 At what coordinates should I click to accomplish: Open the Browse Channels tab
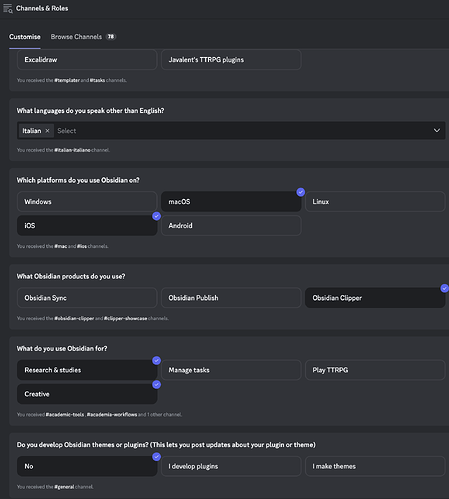tap(76, 37)
